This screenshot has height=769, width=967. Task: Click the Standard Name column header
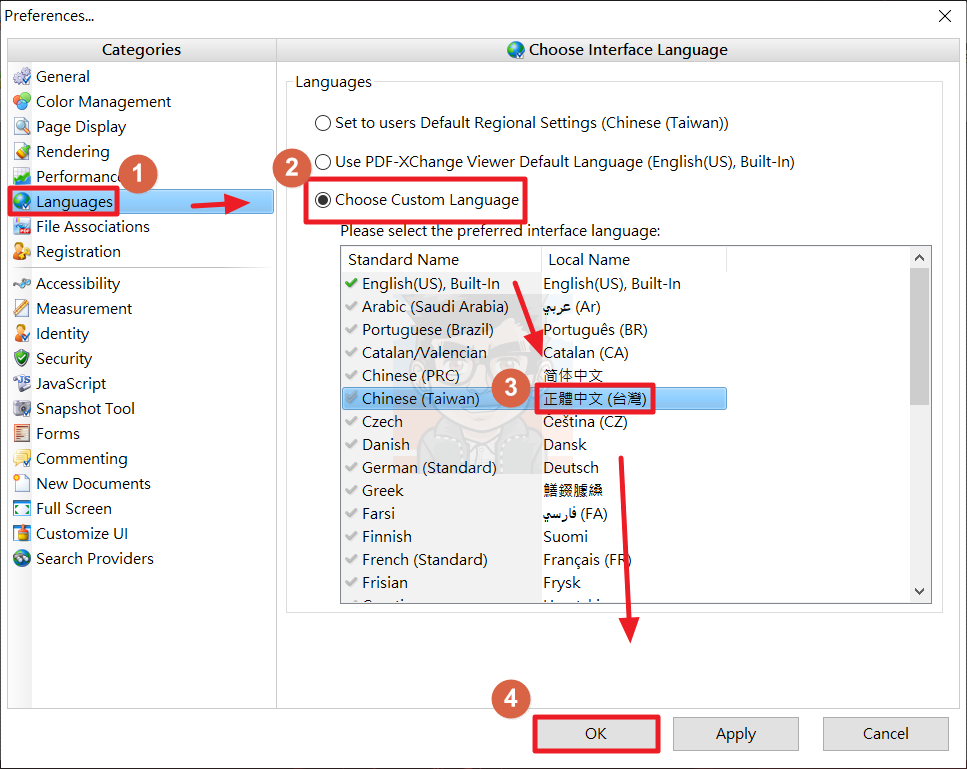tap(441, 260)
